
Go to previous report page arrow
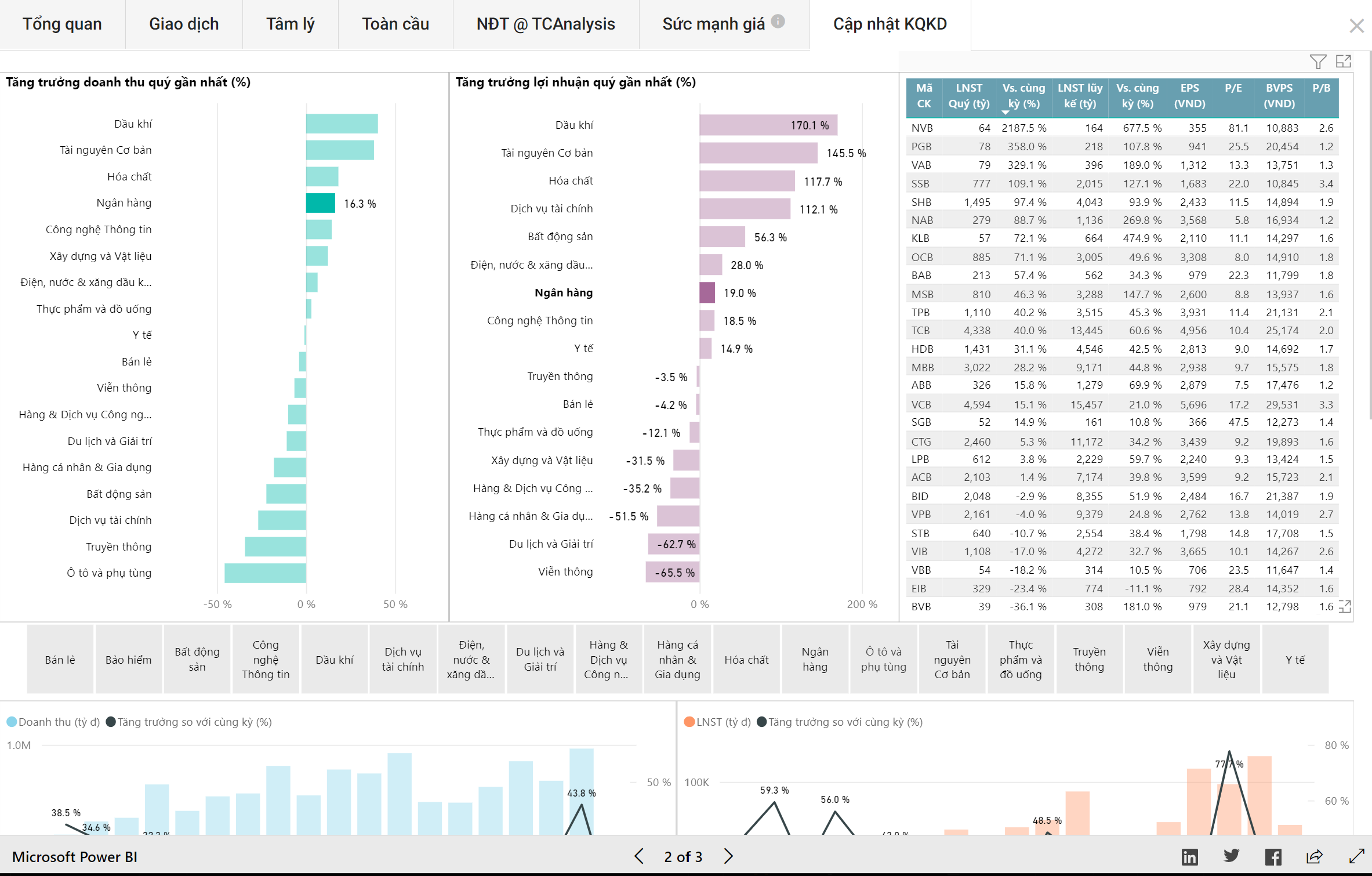pyautogui.click(x=638, y=856)
